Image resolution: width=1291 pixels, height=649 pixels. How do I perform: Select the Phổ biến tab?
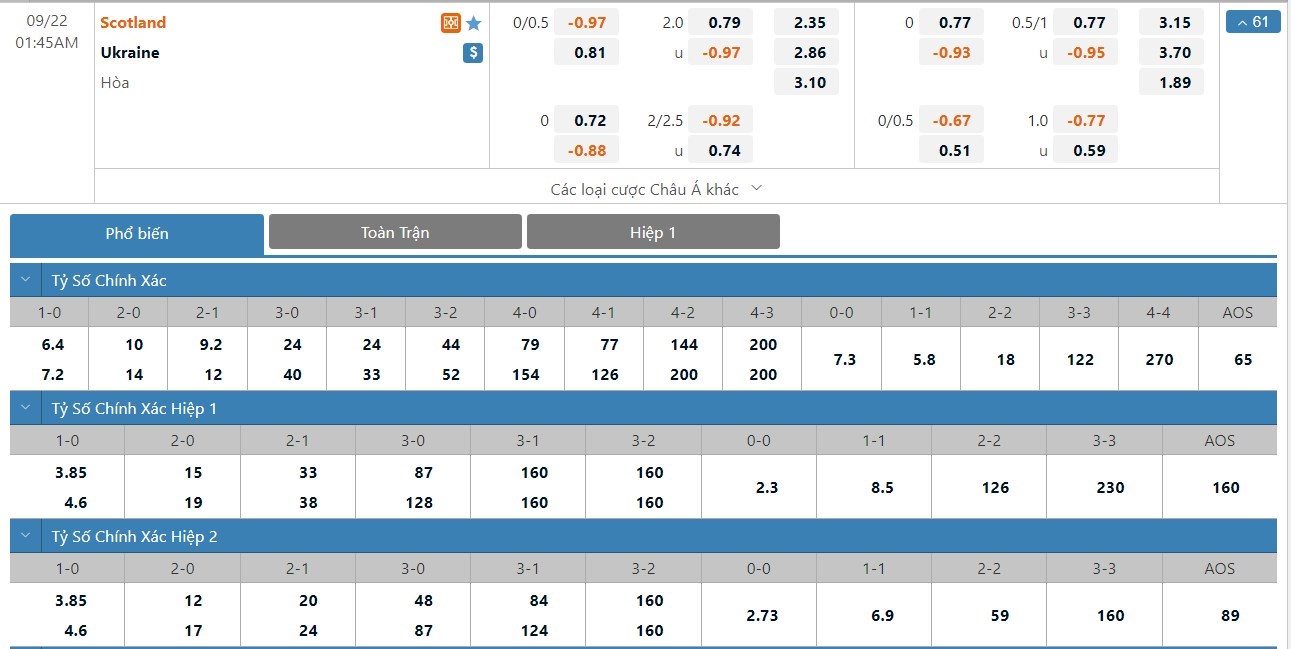(137, 233)
